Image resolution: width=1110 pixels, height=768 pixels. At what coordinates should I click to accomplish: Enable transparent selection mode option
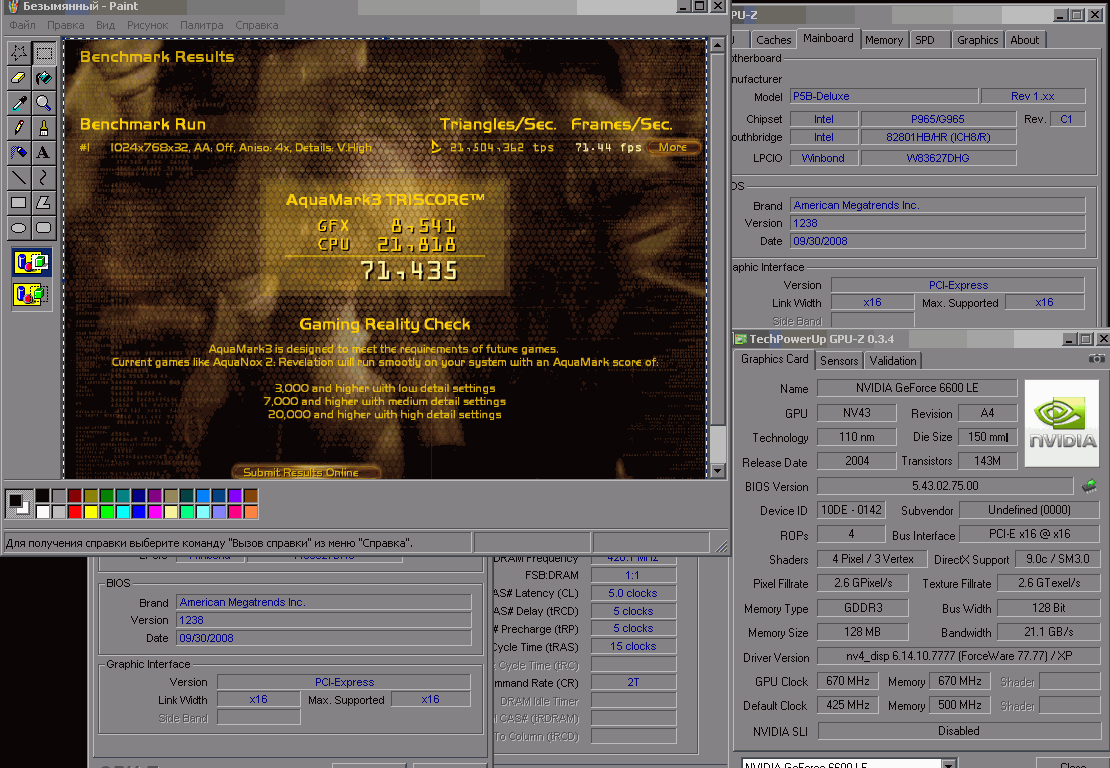coord(32,294)
